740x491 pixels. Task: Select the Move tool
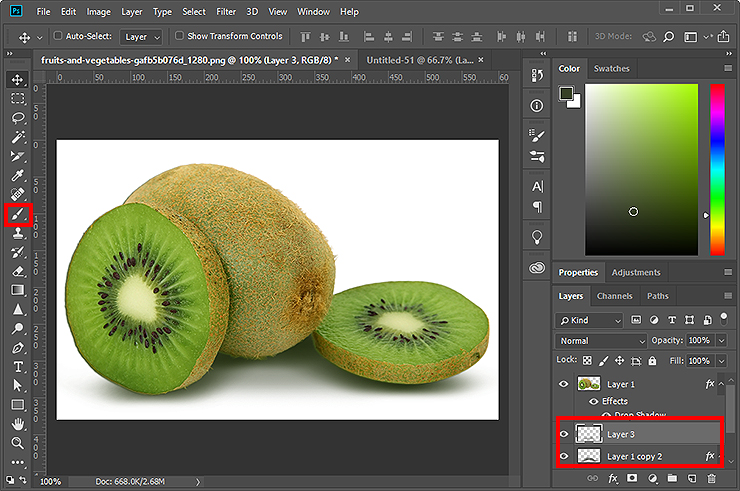coord(18,79)
